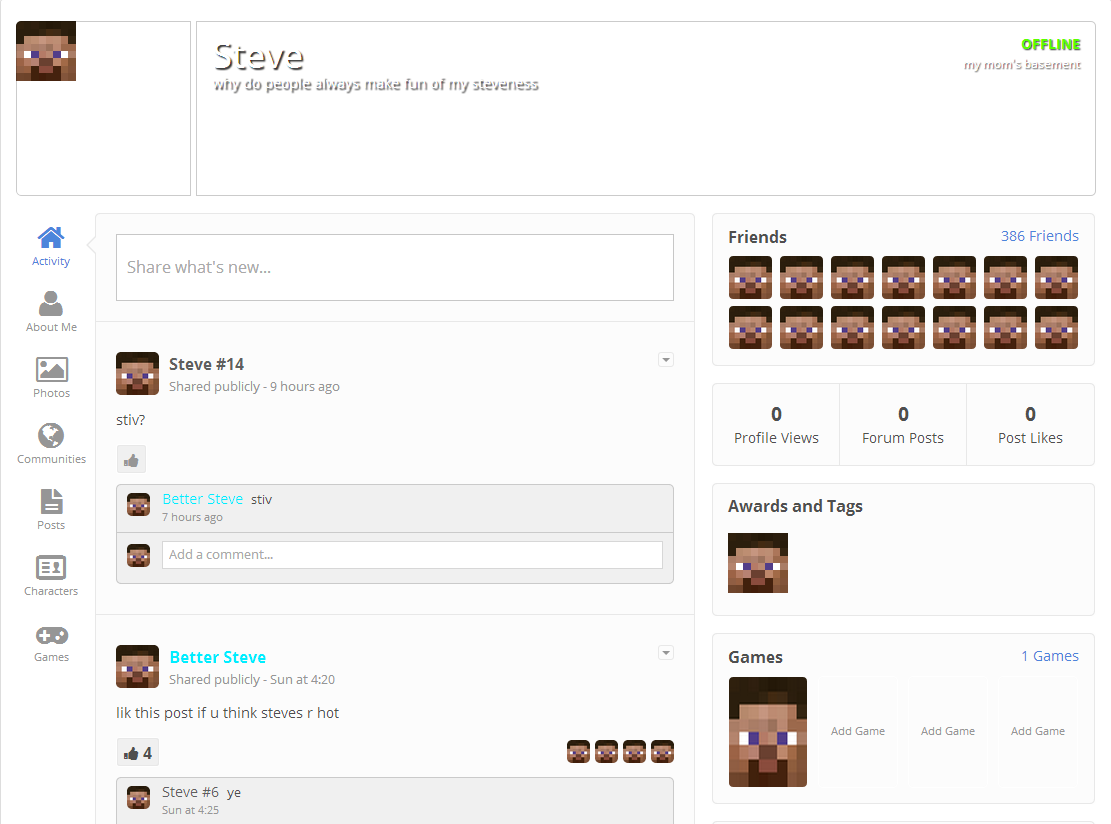The width and height of the screenshot is (1111, 824).
Task: Open the About Me section
Action: pos(51,312)
